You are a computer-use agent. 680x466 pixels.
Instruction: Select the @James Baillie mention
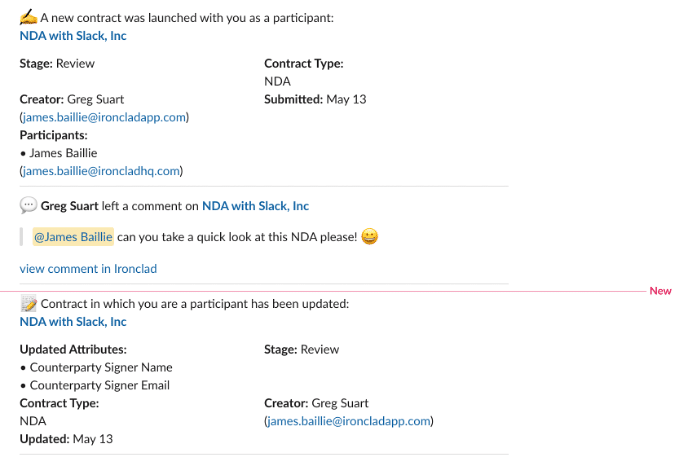[73, 237]
